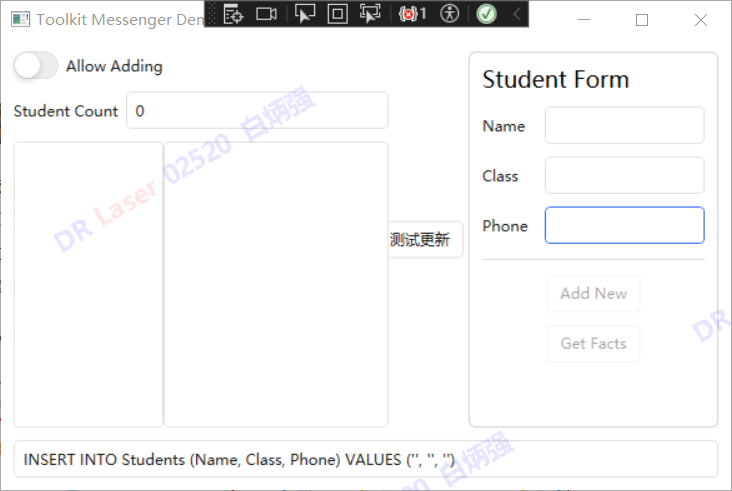Toggle Display Layout Adorners icon
This screenshot has width=732, height=491.
(x=338, y=14)
